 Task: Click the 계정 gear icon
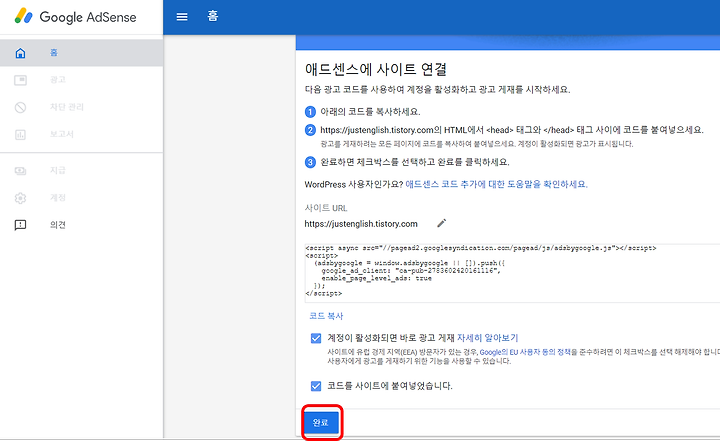pos(20,198)
